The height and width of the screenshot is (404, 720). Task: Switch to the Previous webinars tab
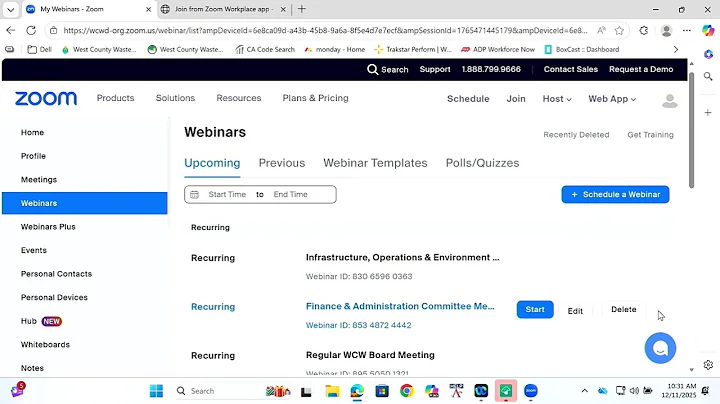(x=281, y=163)
